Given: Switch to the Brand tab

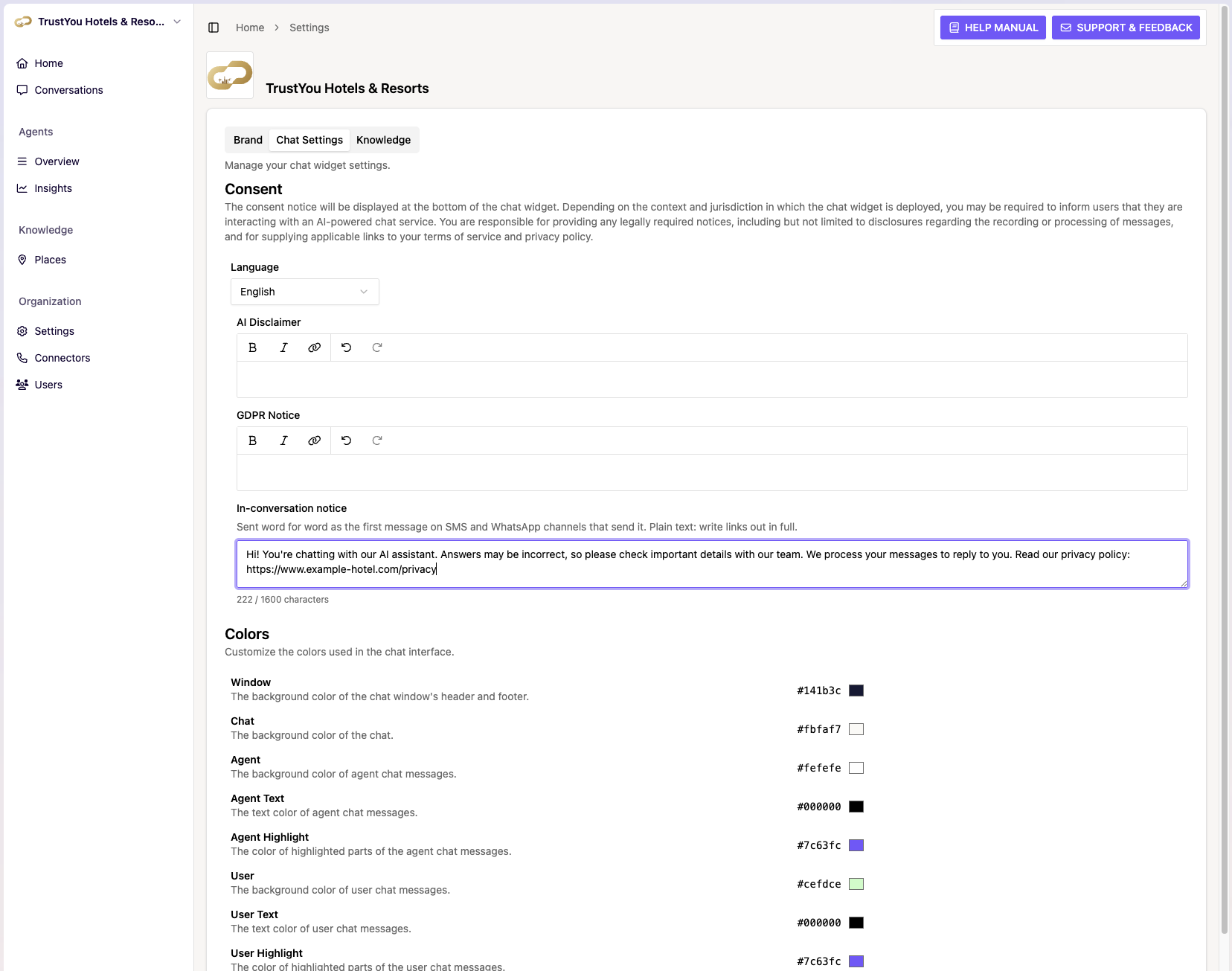Looking at the screenshot, I should pyautogui.click(x=248, y=140).
